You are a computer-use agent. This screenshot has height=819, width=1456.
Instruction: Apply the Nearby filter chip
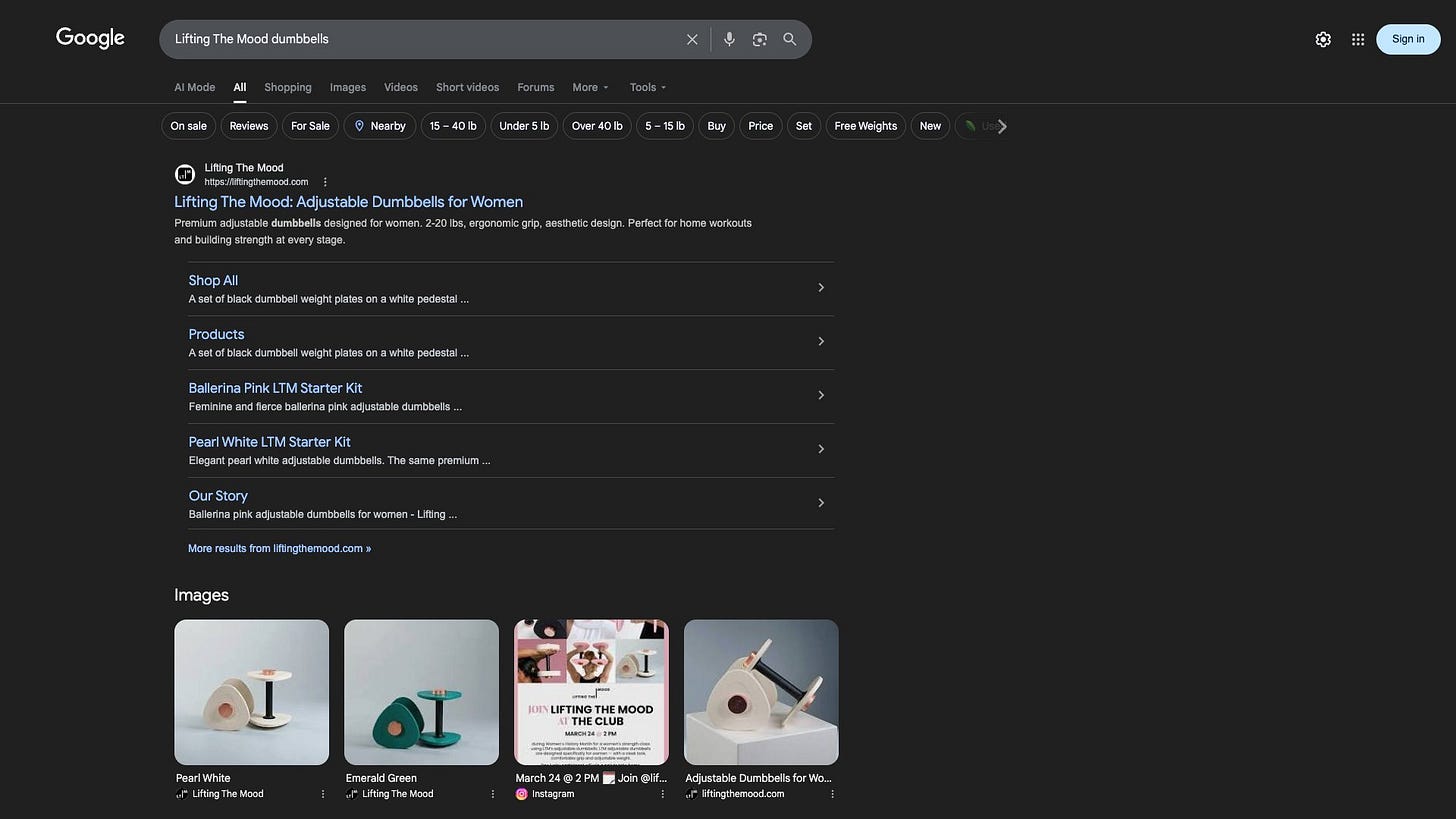(x=380, y=126)
